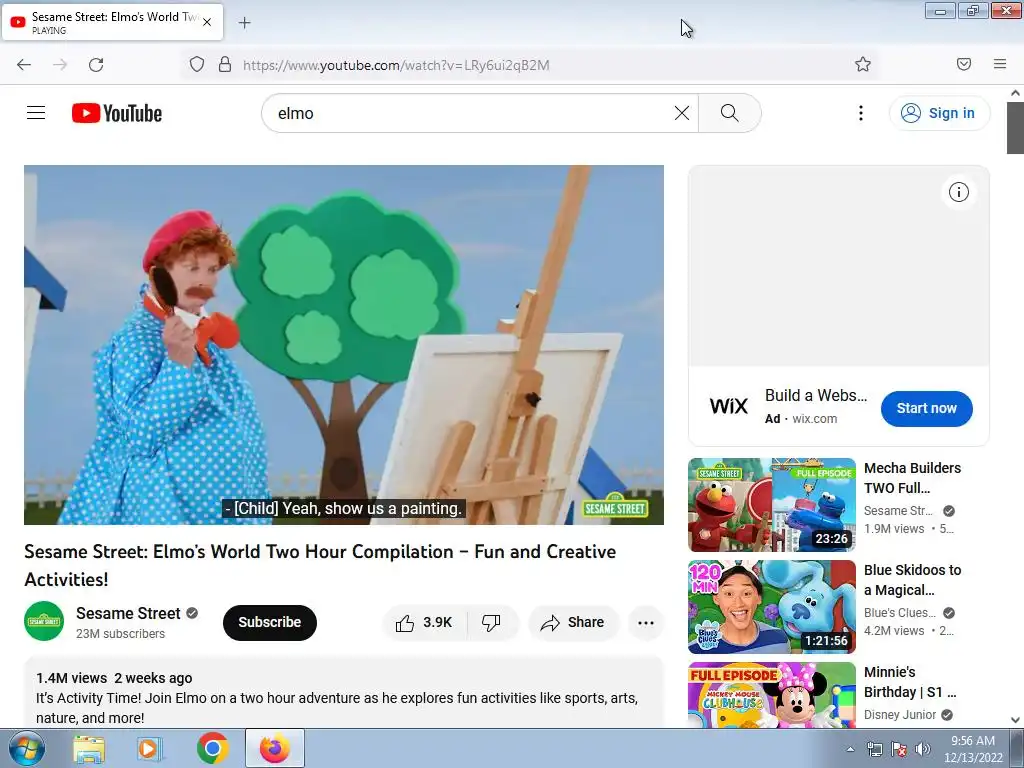The image size is (1024, 768).
Task: Open the Firefox application menu
Action: pos(1000,64)
